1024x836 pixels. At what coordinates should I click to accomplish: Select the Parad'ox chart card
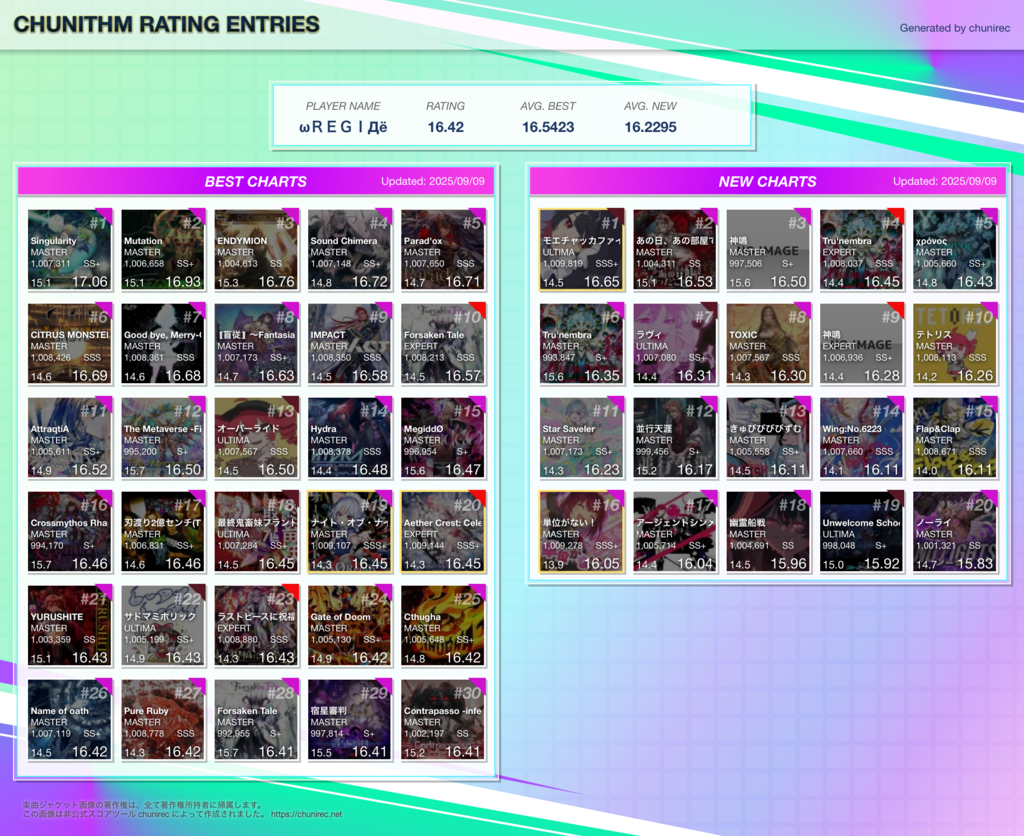pos(443,250)
